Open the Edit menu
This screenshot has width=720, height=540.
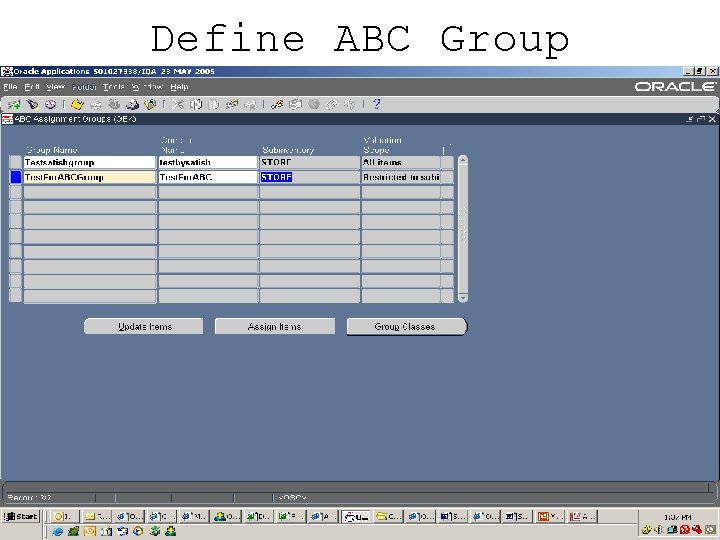point(32,87)
